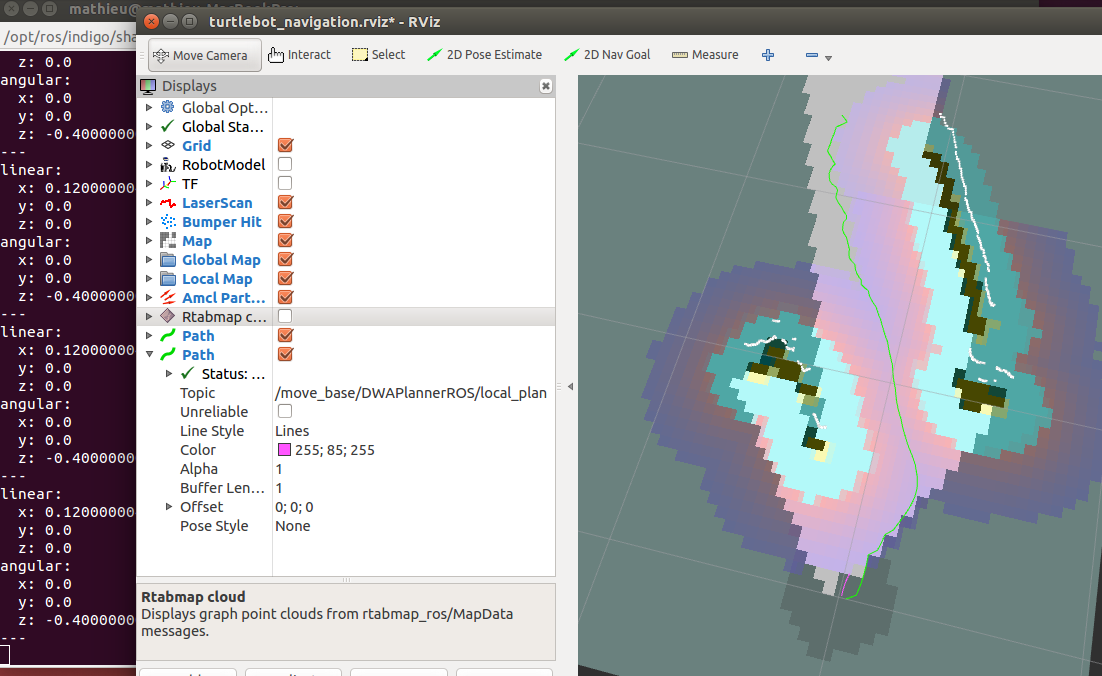The width and height of the screenshot is (1102, 676).
Task: Click the magenta path Color swatch
Action: click(284, 450)
